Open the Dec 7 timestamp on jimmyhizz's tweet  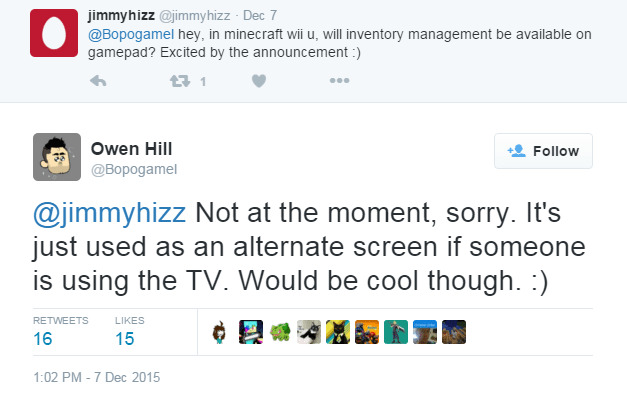(260, 16)
